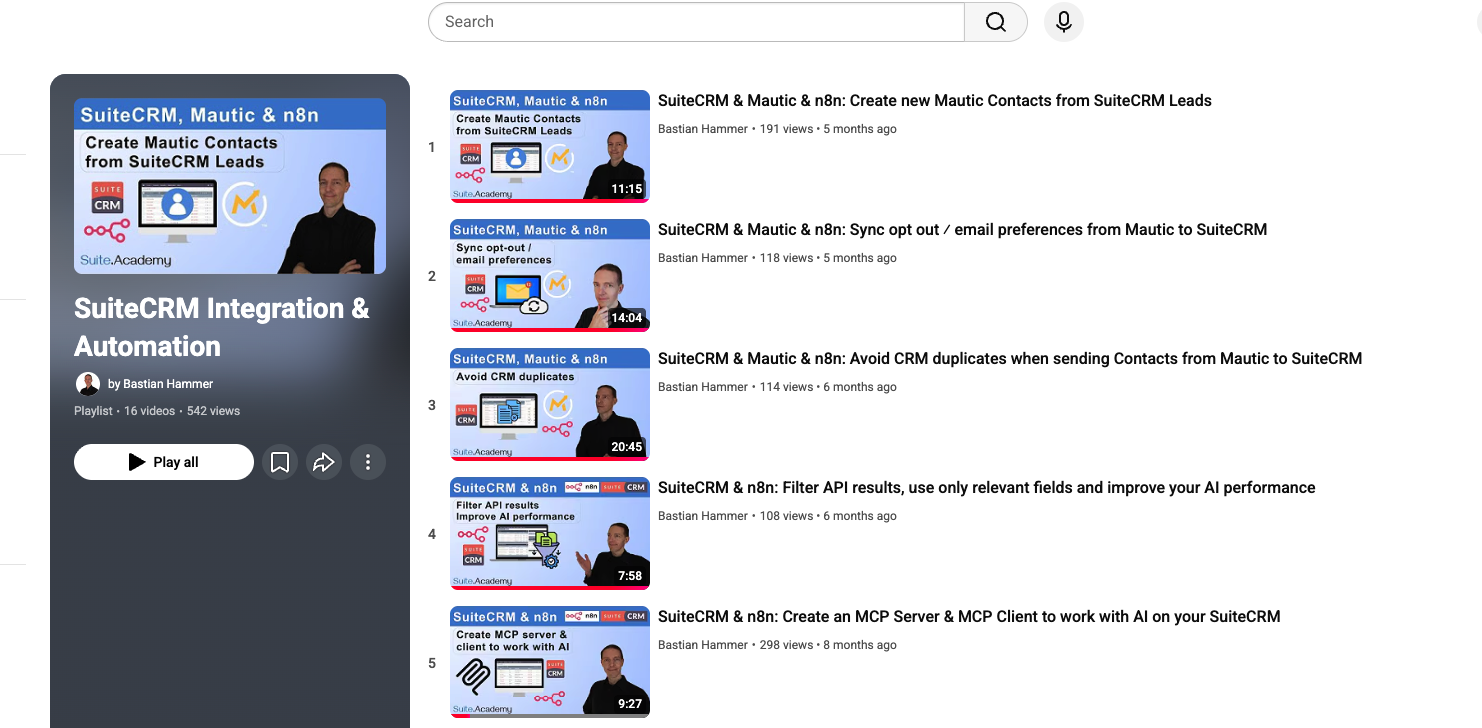Click Bastian Hammer under the 118 views video
Image resolution: width=1482 pixels, height=728 pixels.
[x=703, y=258]
